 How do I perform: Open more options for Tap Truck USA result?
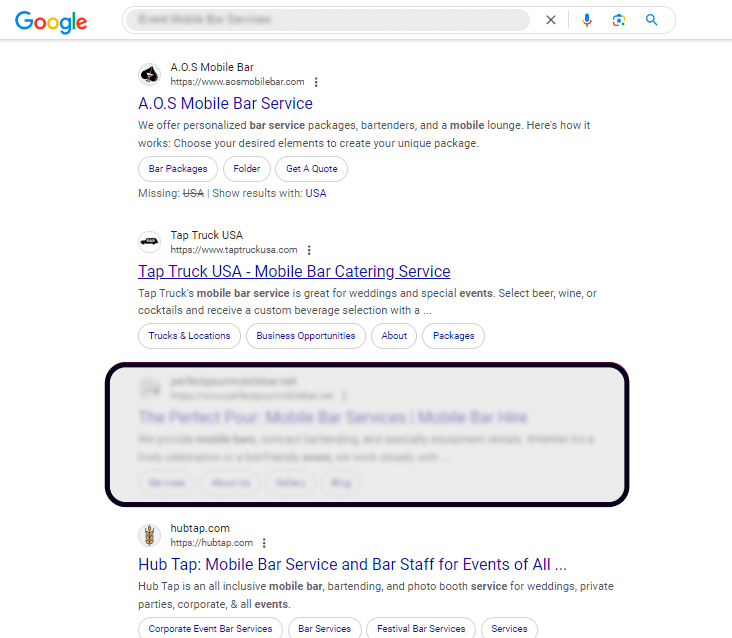pos(309,250)
